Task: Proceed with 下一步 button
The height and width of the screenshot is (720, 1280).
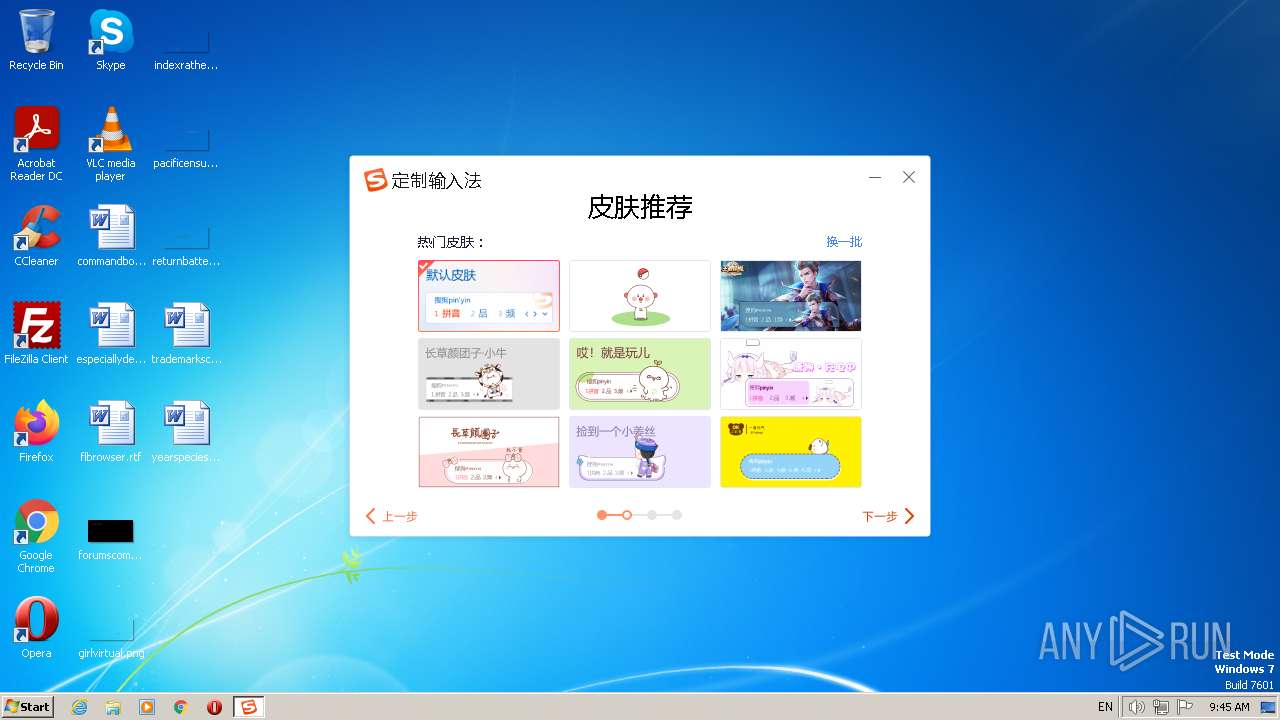Action: (x=889, y=516)
